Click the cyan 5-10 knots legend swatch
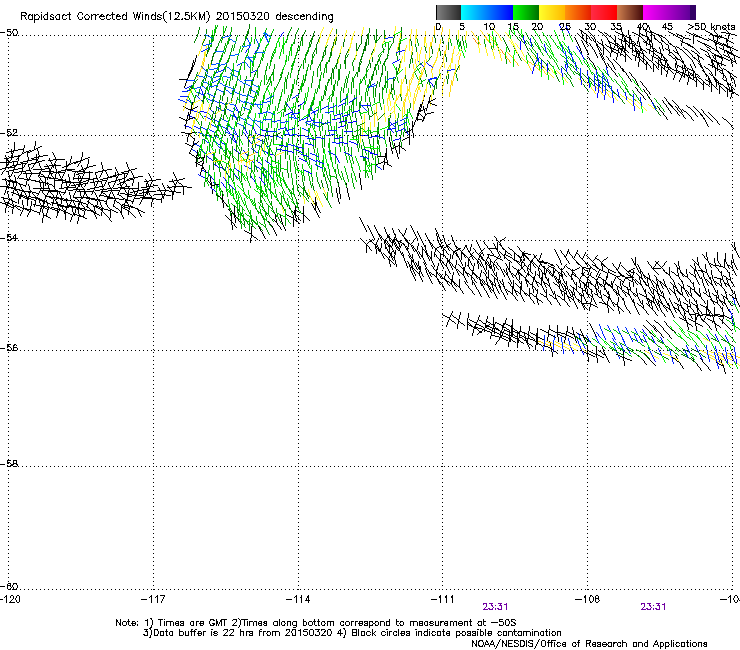This screenshot has height=650, width=740. (x=474, y=12)
